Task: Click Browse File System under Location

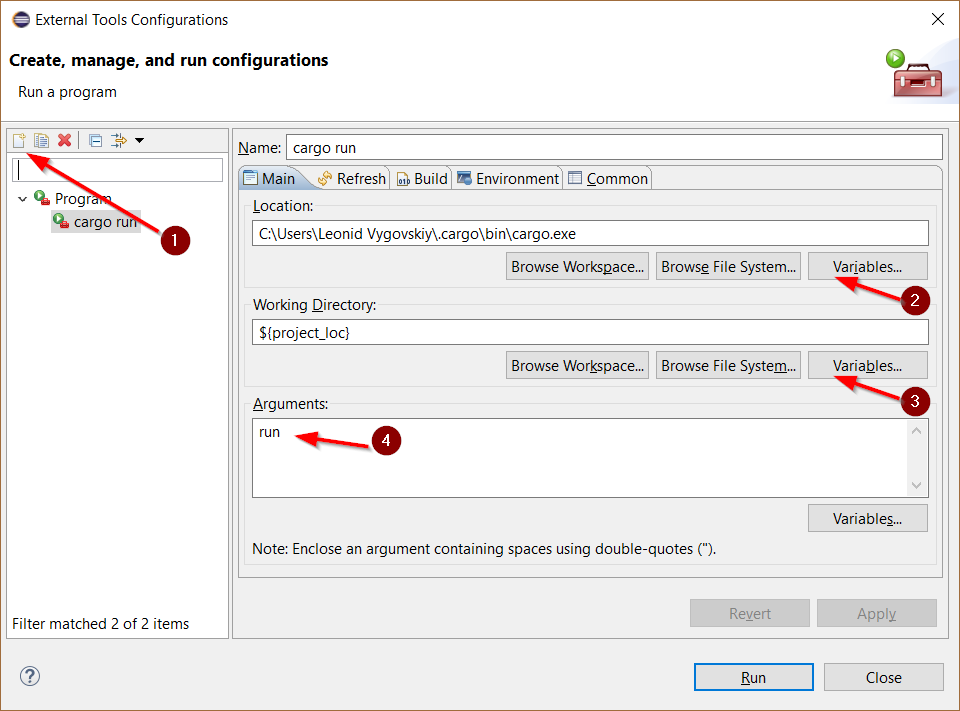Action: point(728,265)
